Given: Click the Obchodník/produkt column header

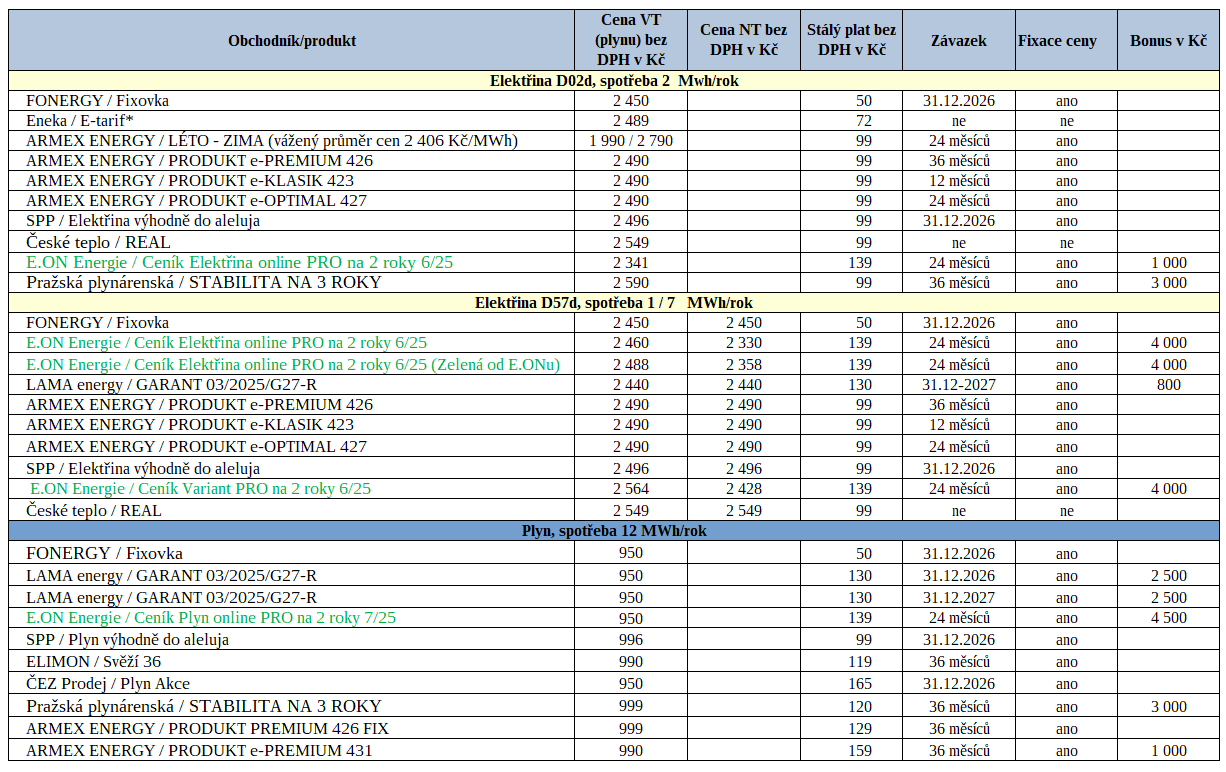Looking at the screenshot, I should 291,41.
